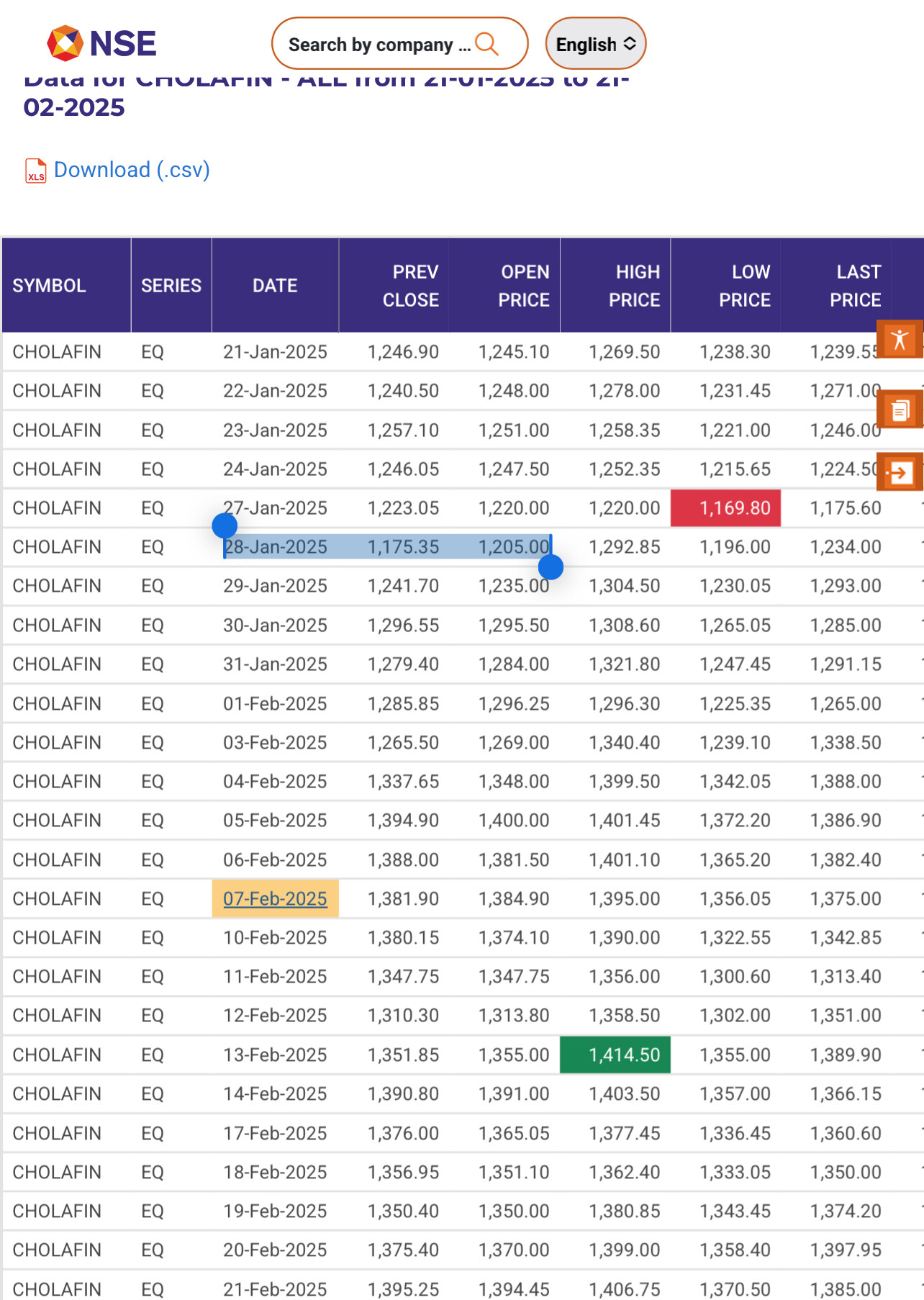Click EQ series in 29-Jan-2025 row
This screenshot has height=1300, width=924.
[153, 586]
